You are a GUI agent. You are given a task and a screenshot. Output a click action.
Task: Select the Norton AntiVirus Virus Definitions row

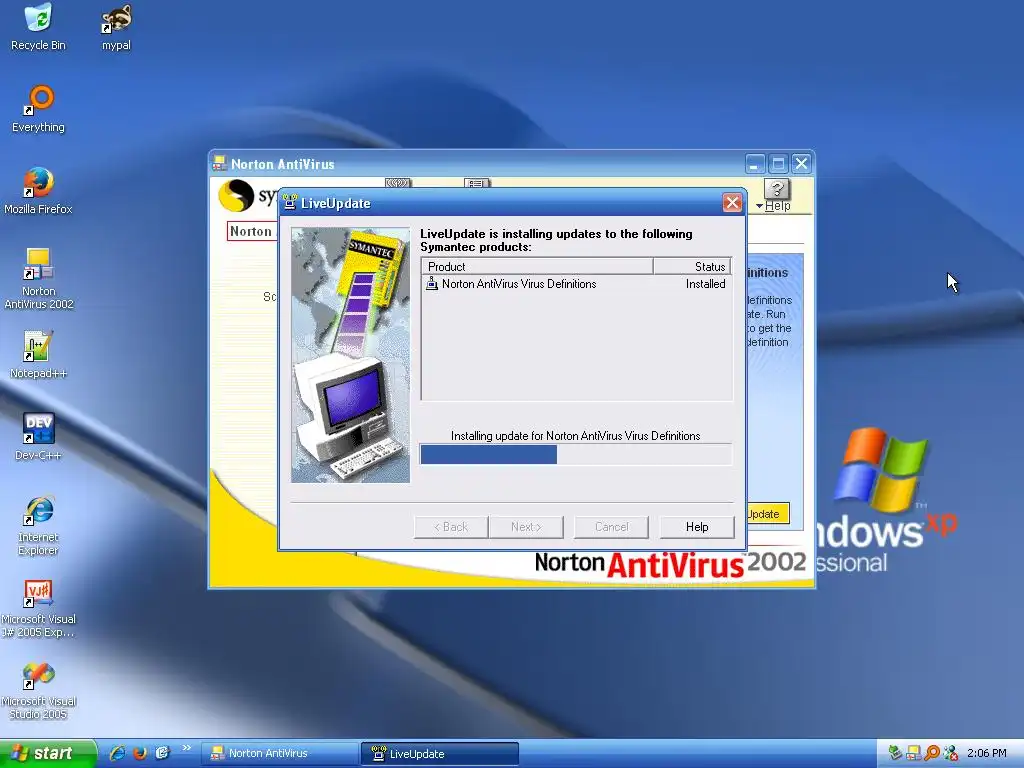(x=576, y=284)
